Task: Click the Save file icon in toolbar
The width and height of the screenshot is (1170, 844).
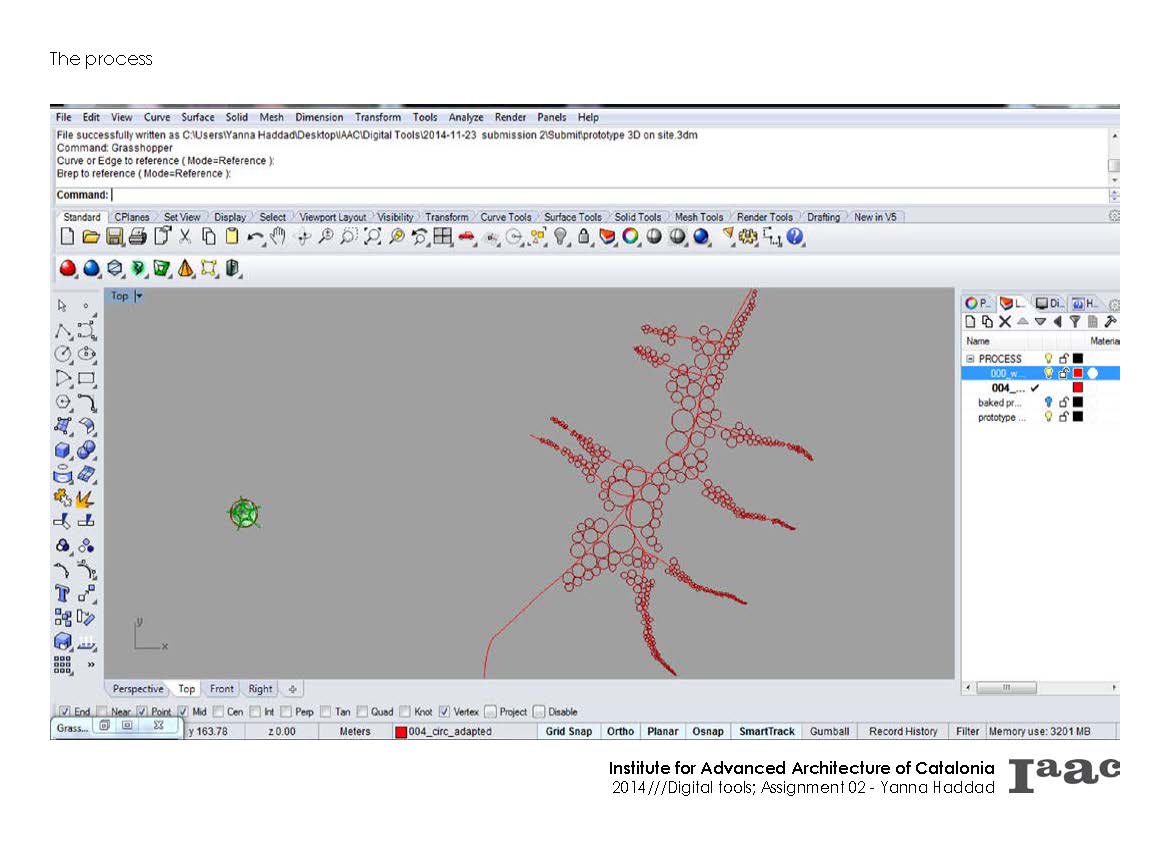Action: pos(114,237)
